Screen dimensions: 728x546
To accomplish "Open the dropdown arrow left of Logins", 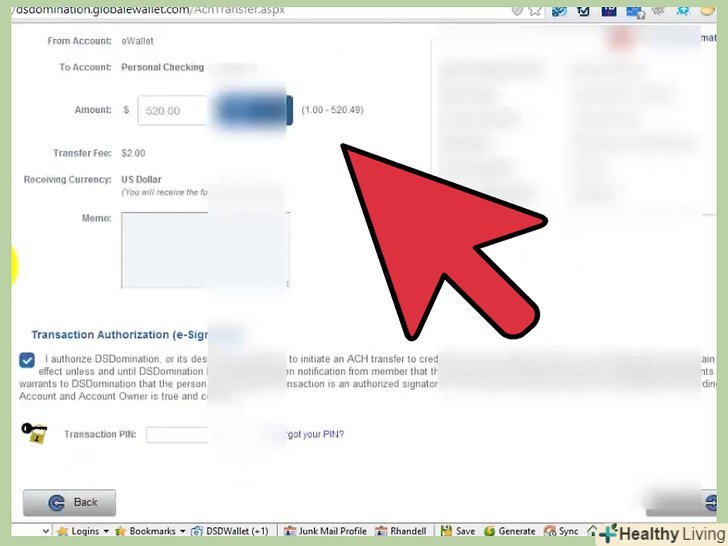I will 45,531.
